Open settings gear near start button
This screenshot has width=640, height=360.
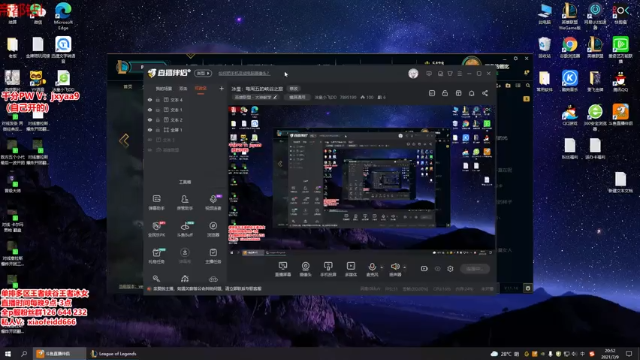[x=450, y=269]
